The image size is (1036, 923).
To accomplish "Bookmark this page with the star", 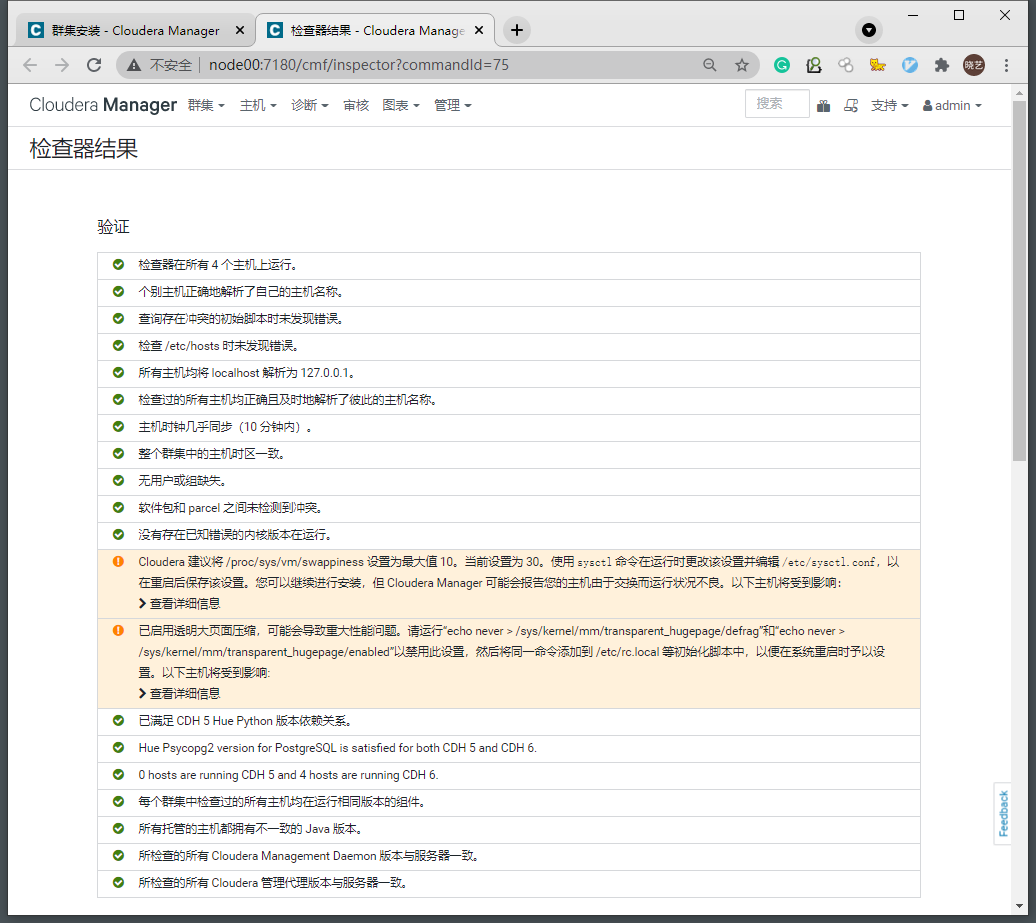I will click(742, 65).
